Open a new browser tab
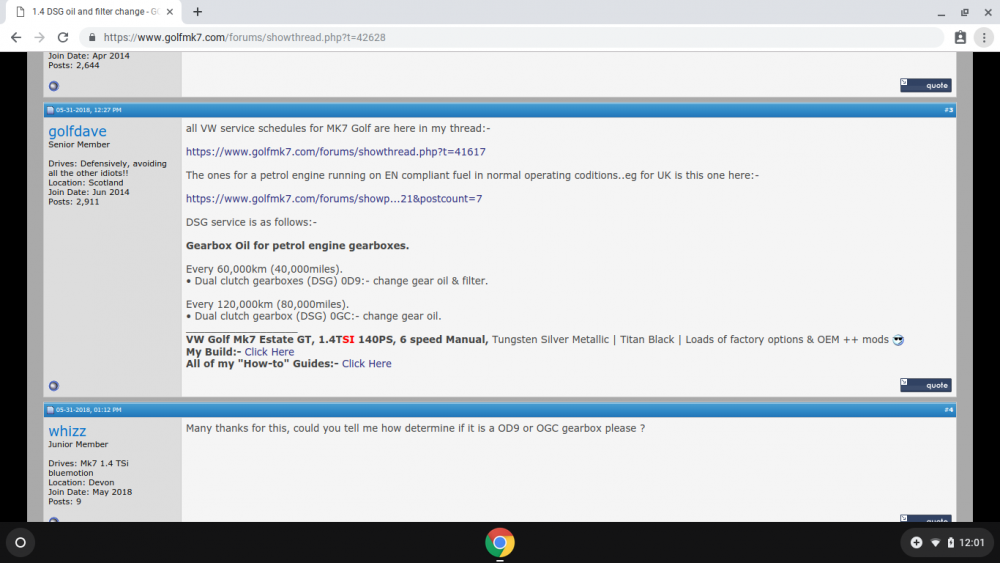 point(198,11)
